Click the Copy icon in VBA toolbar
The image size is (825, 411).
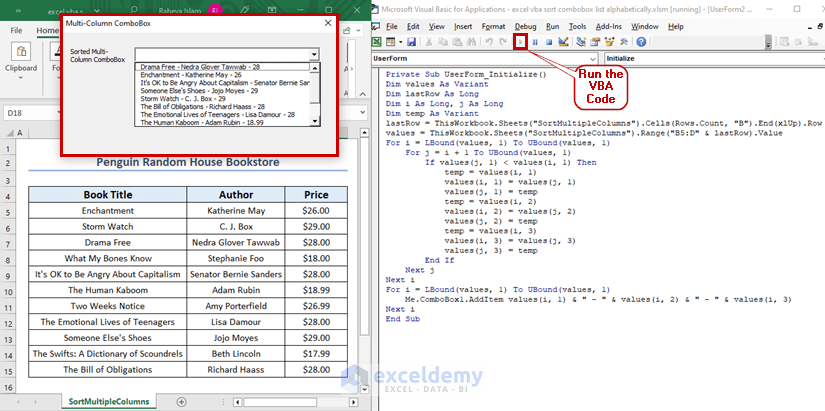click(443, 42)
